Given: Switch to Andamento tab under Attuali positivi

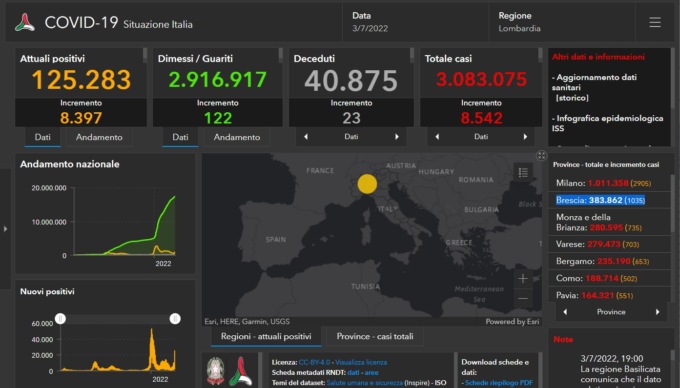Looking at the screenshot, I should click(x=99, y=137).
